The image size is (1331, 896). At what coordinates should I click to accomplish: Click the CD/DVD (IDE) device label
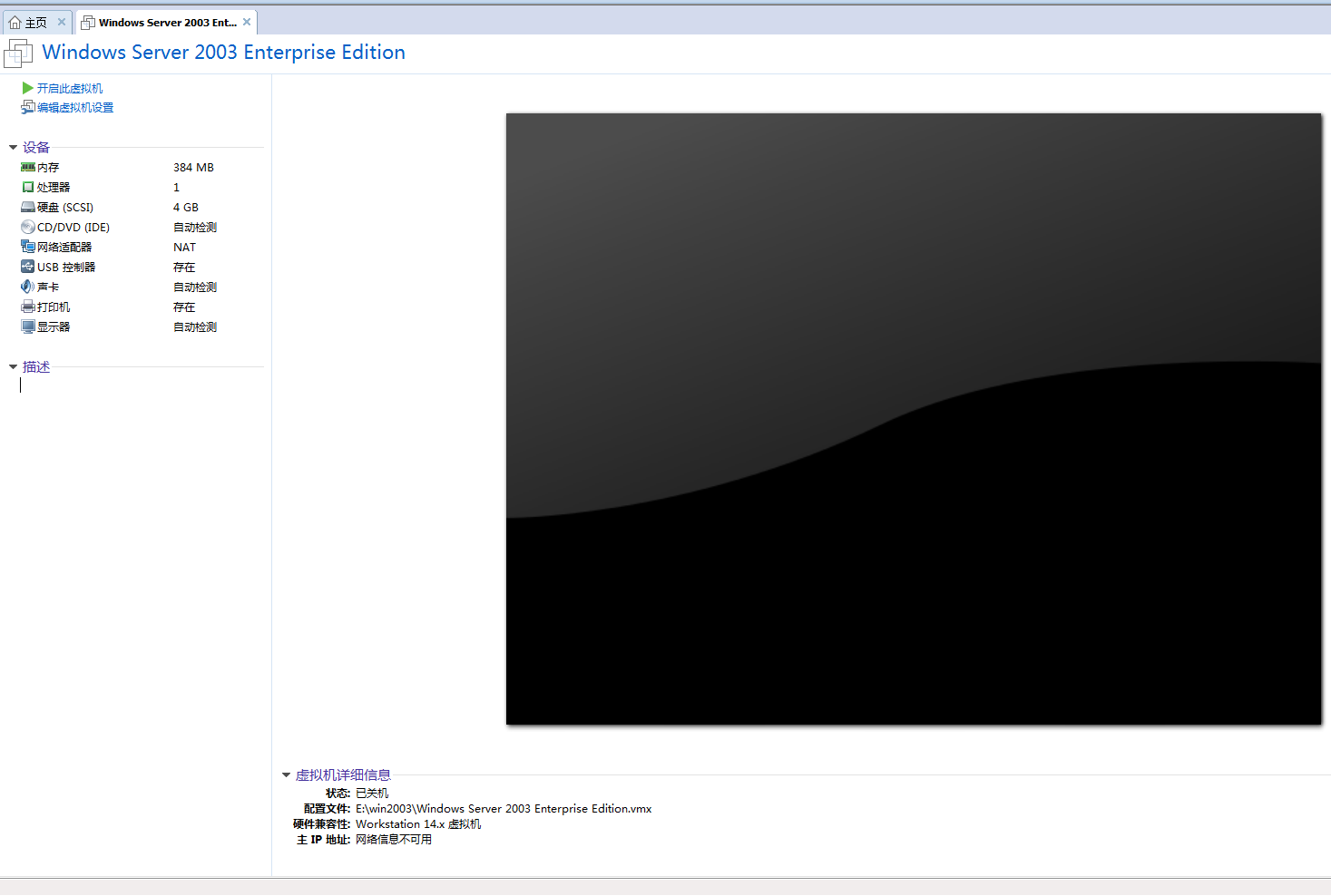[x=73, y=227]
